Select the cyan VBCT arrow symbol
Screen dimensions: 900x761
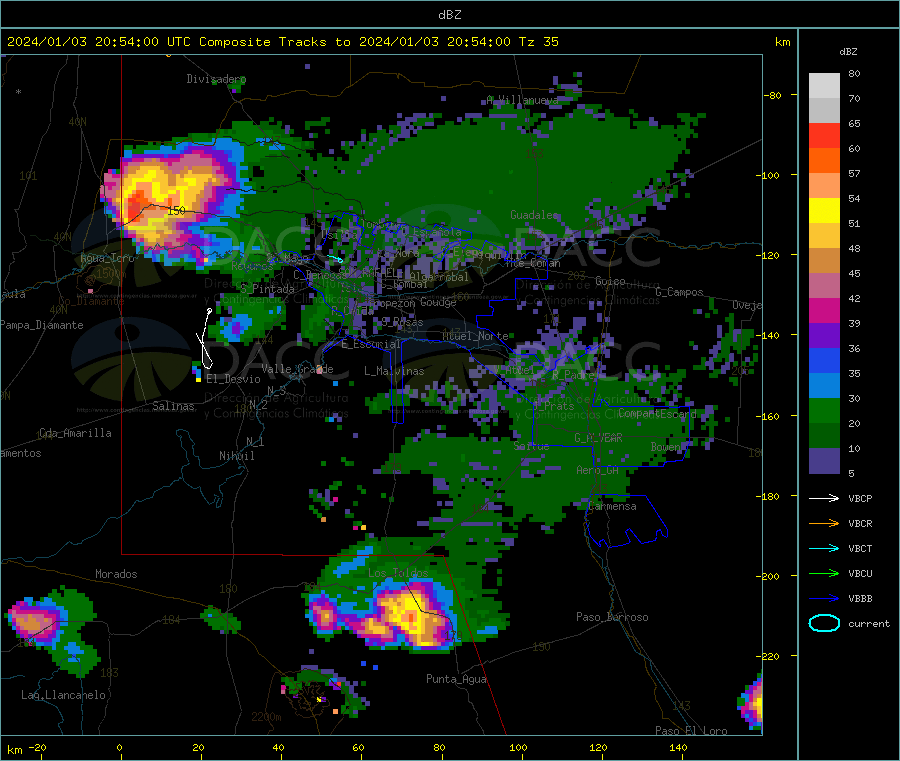coord(824,548)
